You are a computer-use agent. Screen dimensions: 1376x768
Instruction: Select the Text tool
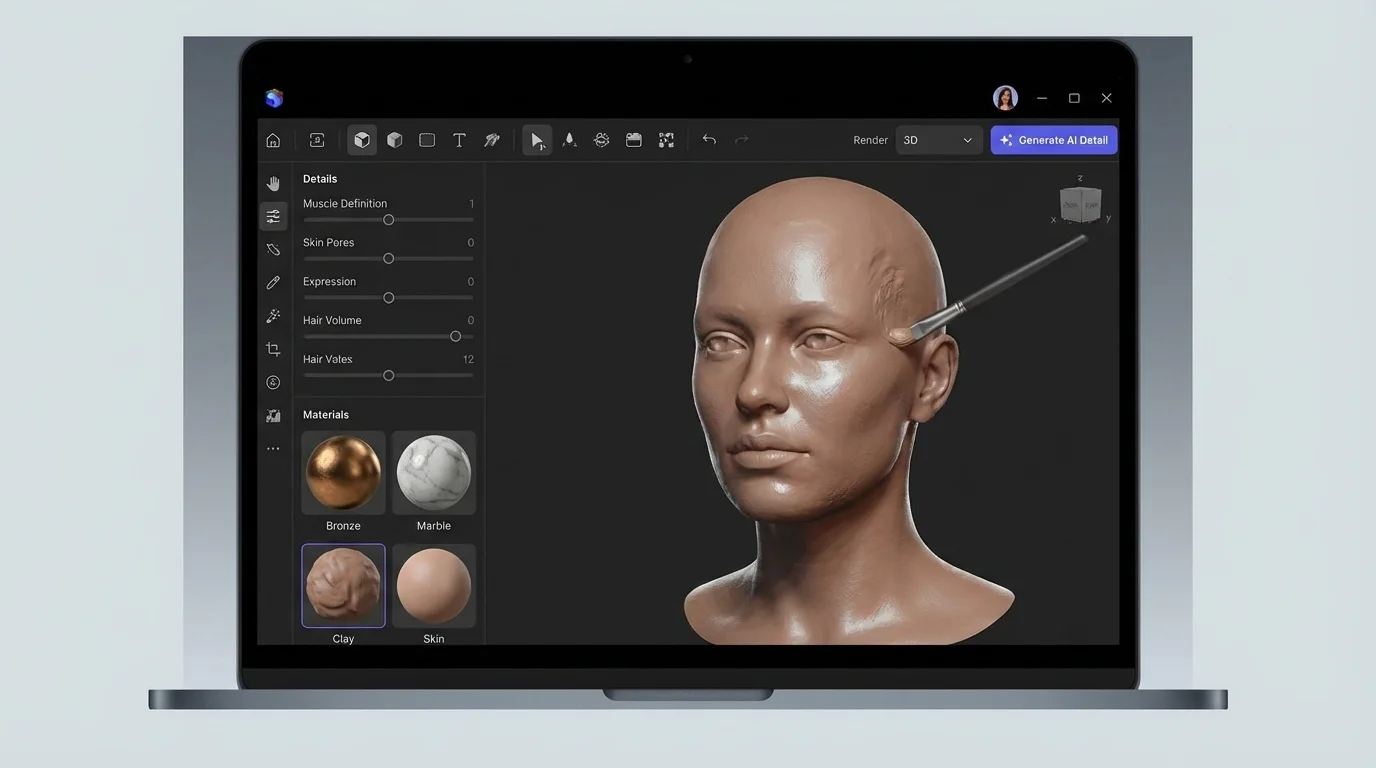tap(459, 140)
